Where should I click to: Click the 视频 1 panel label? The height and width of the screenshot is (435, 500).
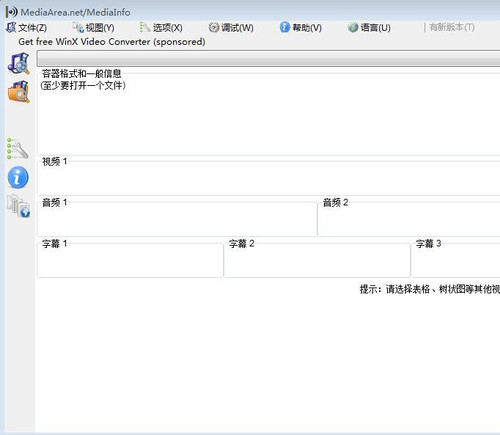[54, 162]
